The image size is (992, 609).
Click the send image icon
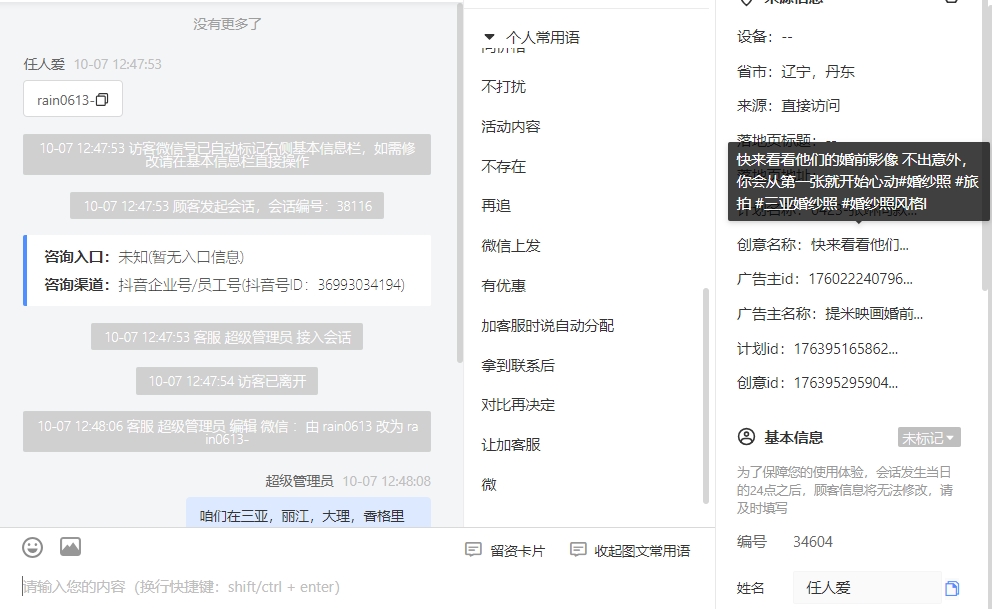(70, 546)
